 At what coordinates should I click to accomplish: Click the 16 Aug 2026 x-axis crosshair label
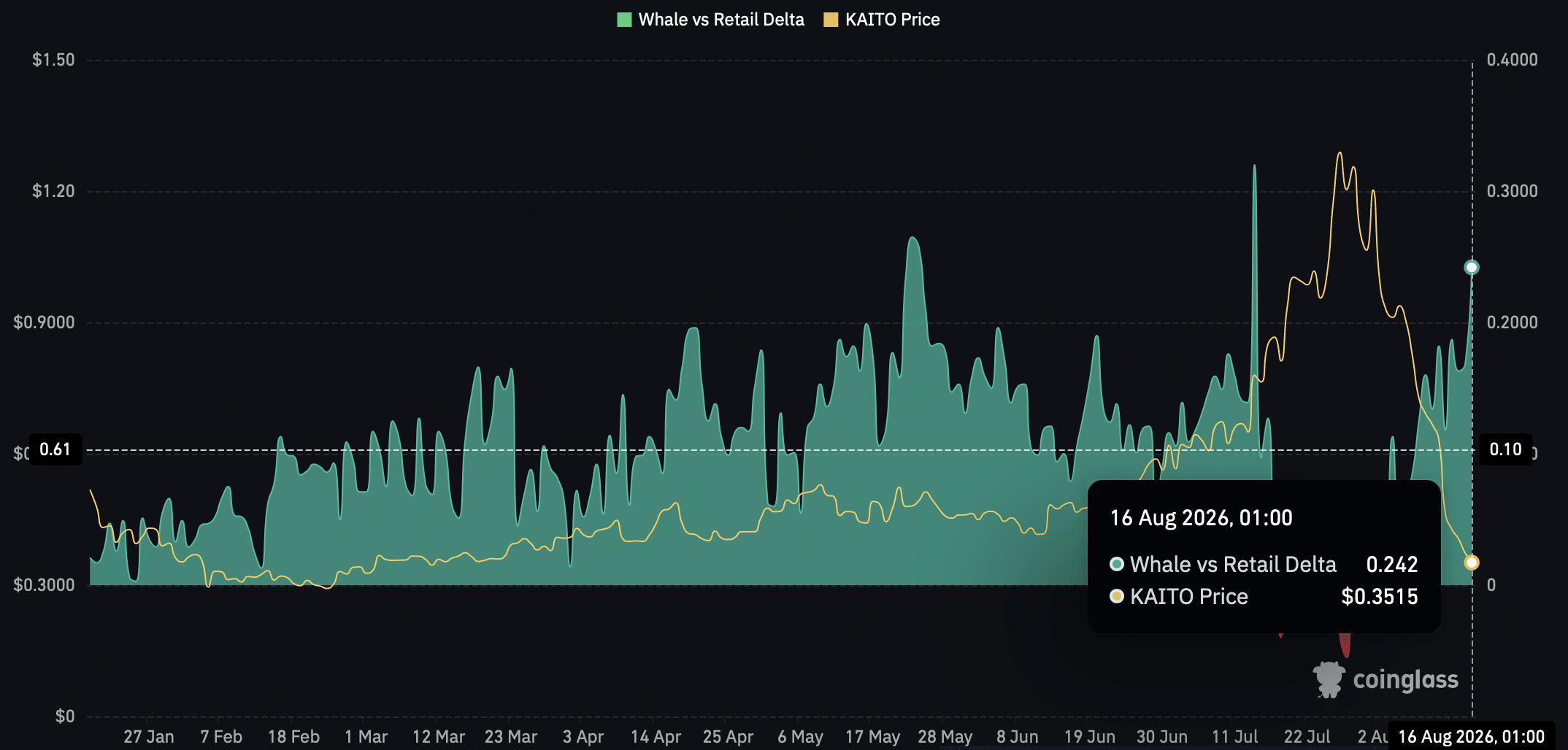point(1471,736)
